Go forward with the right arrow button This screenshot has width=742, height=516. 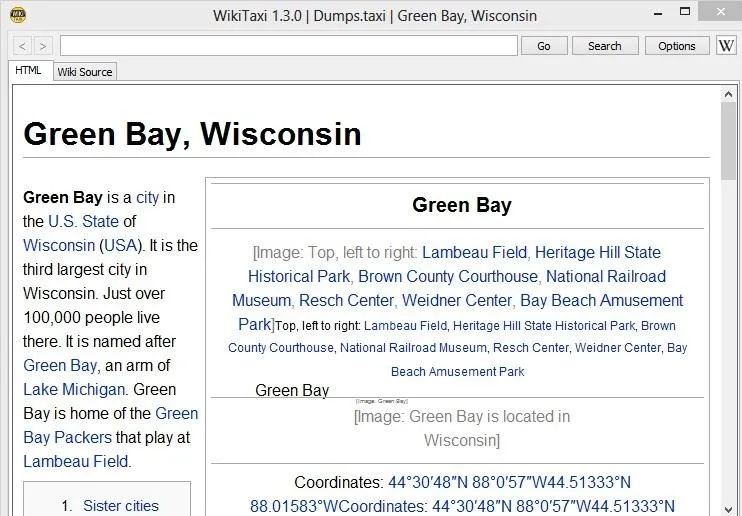43,46
